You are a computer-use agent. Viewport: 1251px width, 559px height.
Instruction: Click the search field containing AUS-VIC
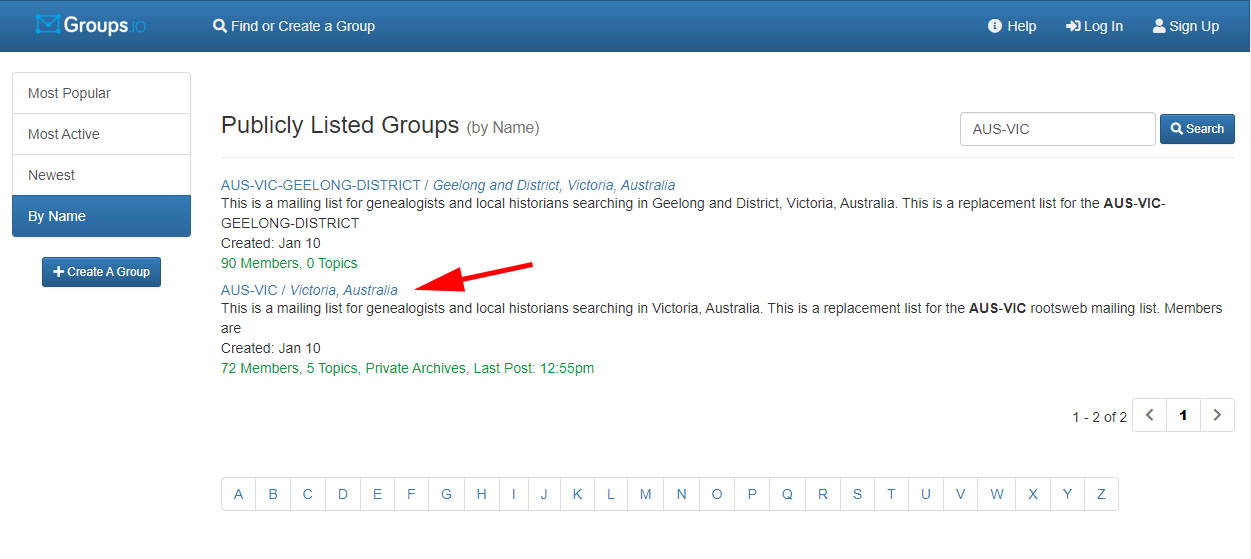[x=1057, y=129]
